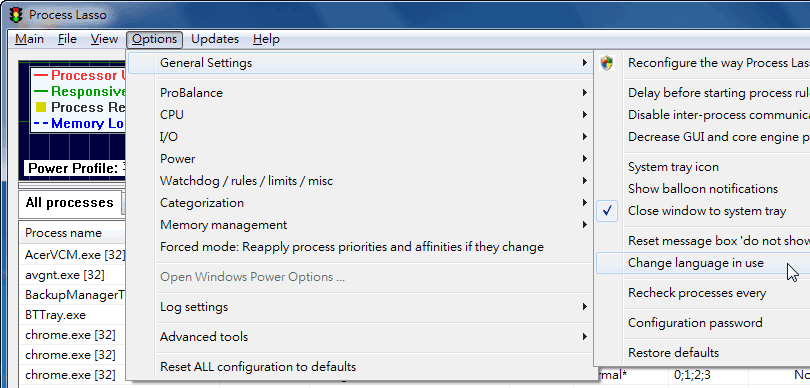The image size is (810, 388).
Task: Open the Updates menu
Action: tap(215, 39)
